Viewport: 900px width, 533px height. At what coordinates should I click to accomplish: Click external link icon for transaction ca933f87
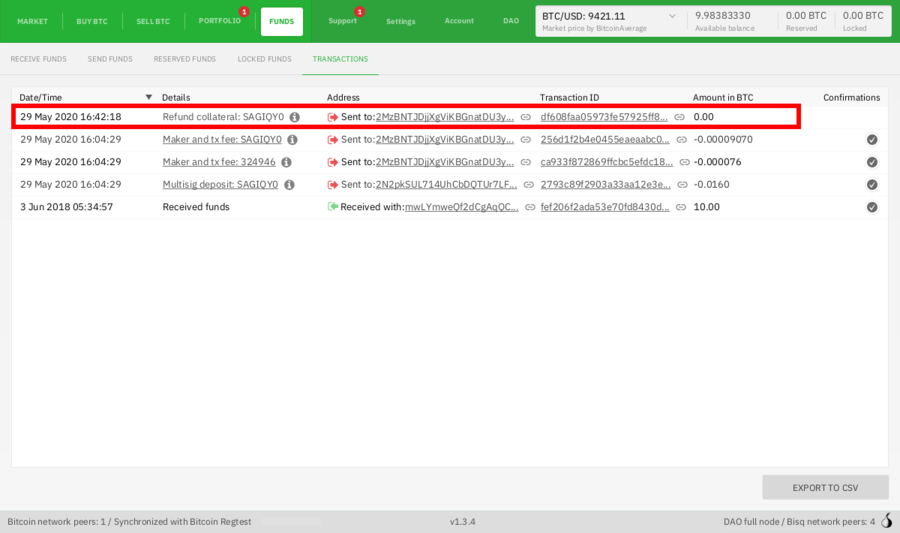tap(684, 162)
